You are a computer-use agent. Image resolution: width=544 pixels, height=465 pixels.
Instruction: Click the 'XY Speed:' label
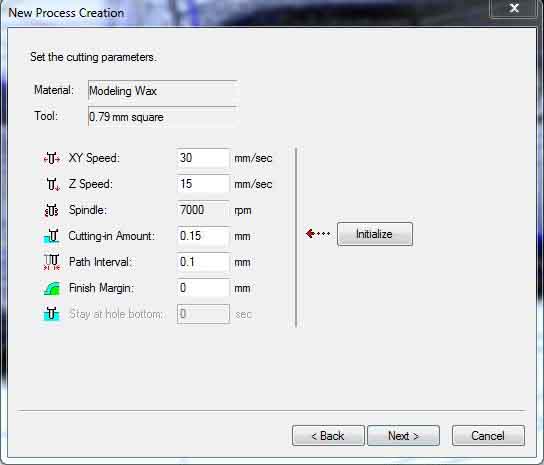coord(94,158)
